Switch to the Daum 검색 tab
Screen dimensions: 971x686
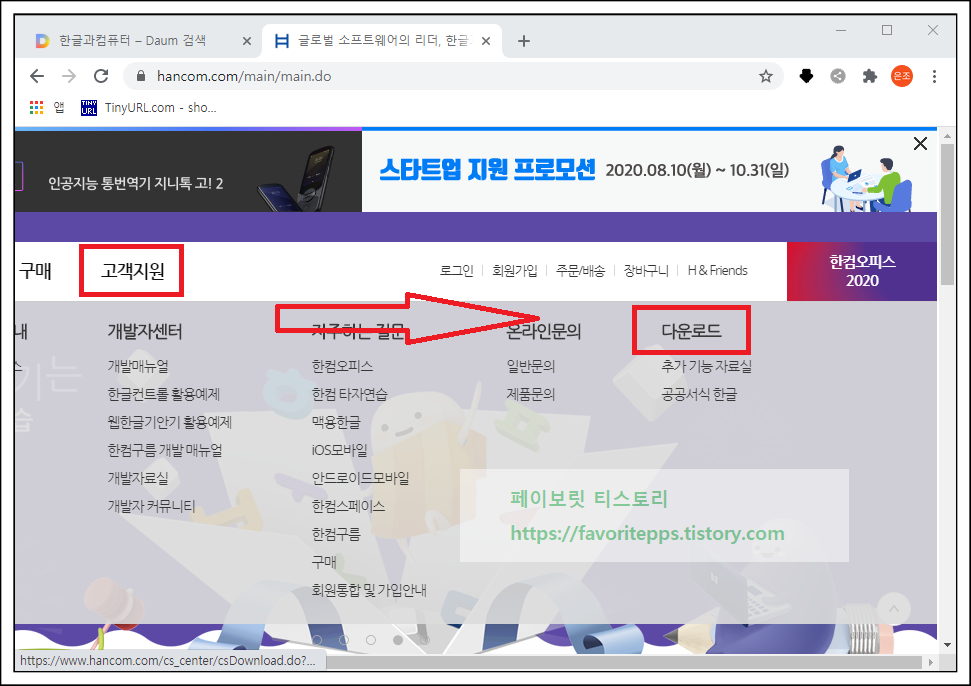point(133,41)
